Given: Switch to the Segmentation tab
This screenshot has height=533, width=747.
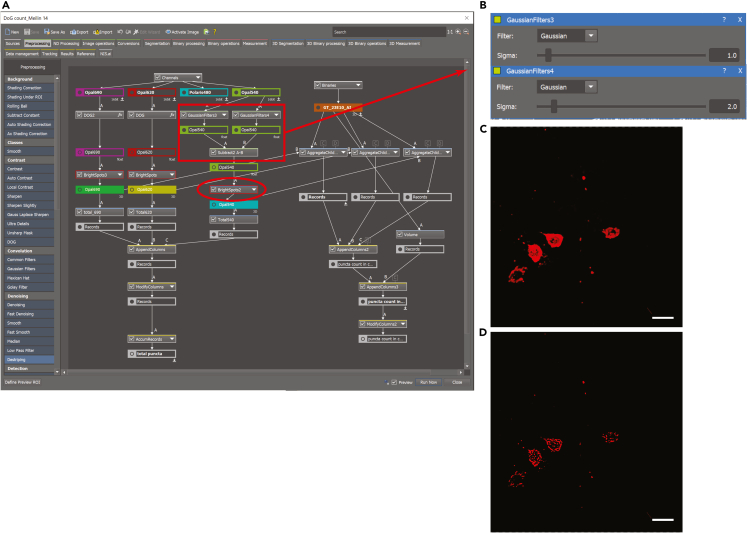Looking at the screenshot, I should pyautogui.click(x=157, y=43).
